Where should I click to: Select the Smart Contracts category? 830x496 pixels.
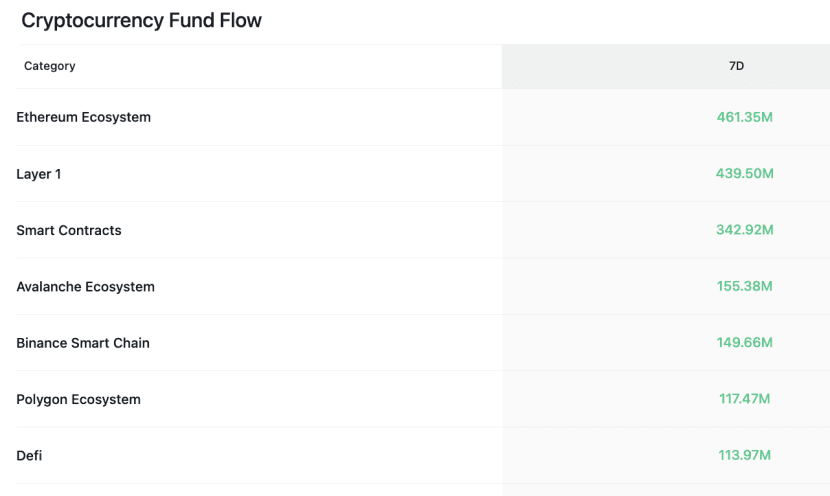point(68,230)
